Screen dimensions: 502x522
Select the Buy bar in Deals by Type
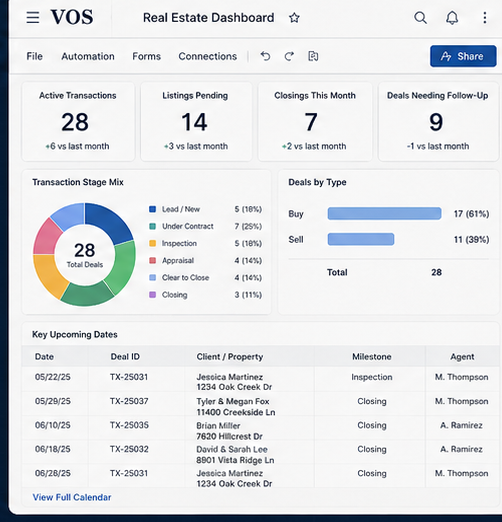coord(384,213)
